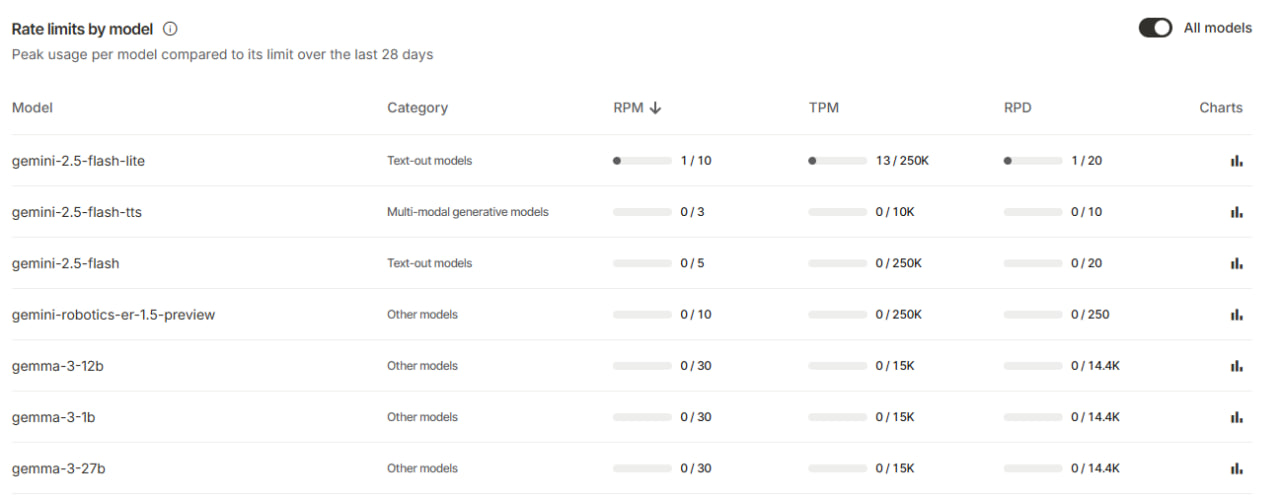Screen dimensions: 1280x500
Task: Open chart for gemini-2.5-flash-tts
Action: click(x=1237, y=212)
